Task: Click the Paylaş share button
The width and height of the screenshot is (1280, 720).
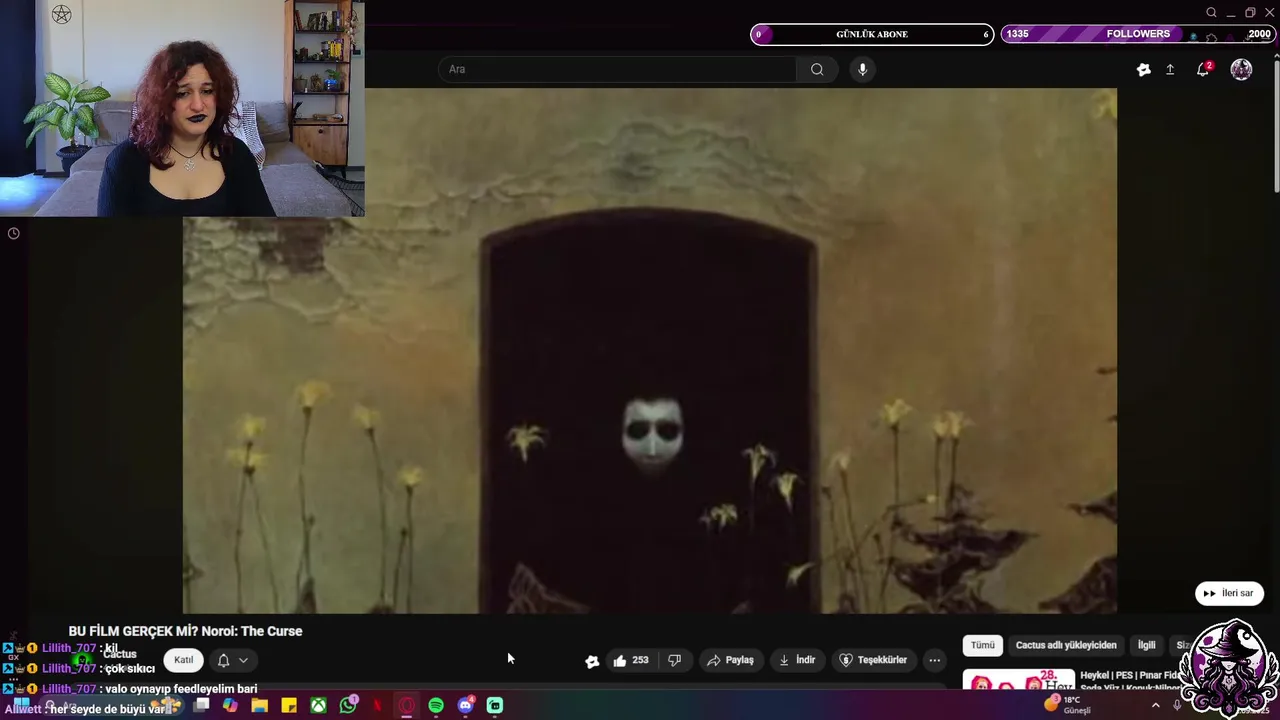Action: [730, 660]
